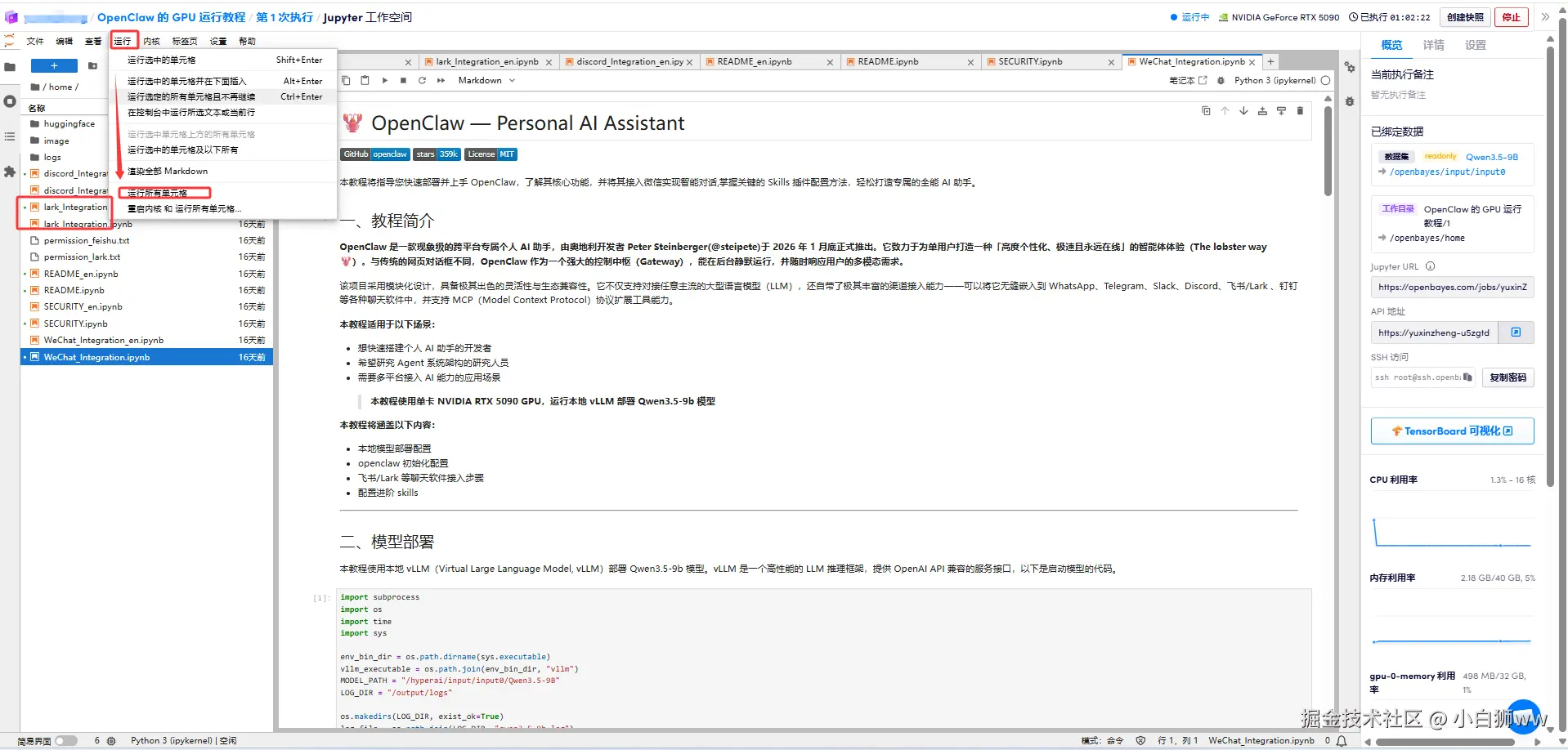Restart kernel and run all with fast-forward icon

(x=441, y=80)
